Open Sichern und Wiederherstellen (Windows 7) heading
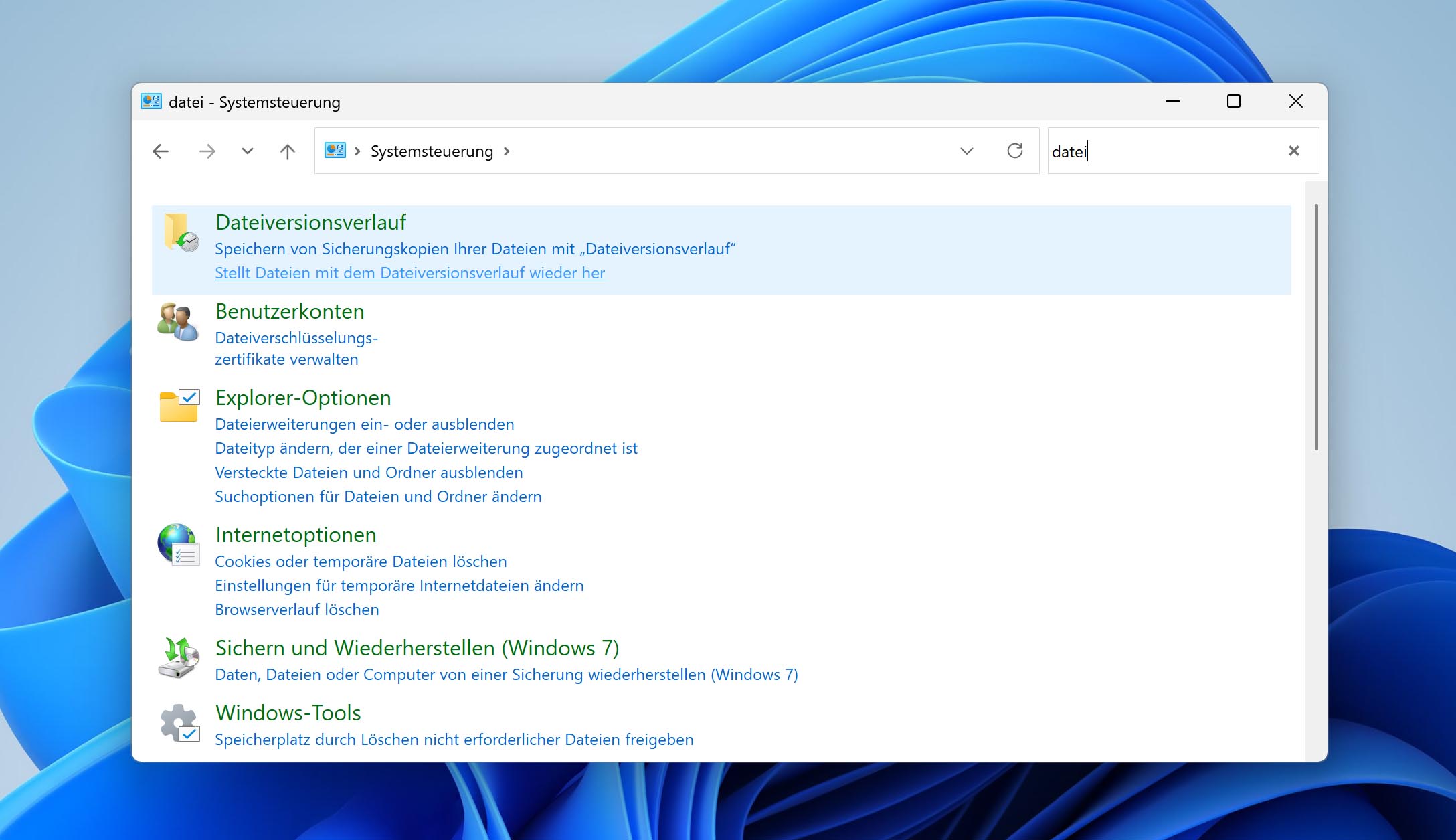Screen dimensions: 1456x840 (x=417, y=648)
